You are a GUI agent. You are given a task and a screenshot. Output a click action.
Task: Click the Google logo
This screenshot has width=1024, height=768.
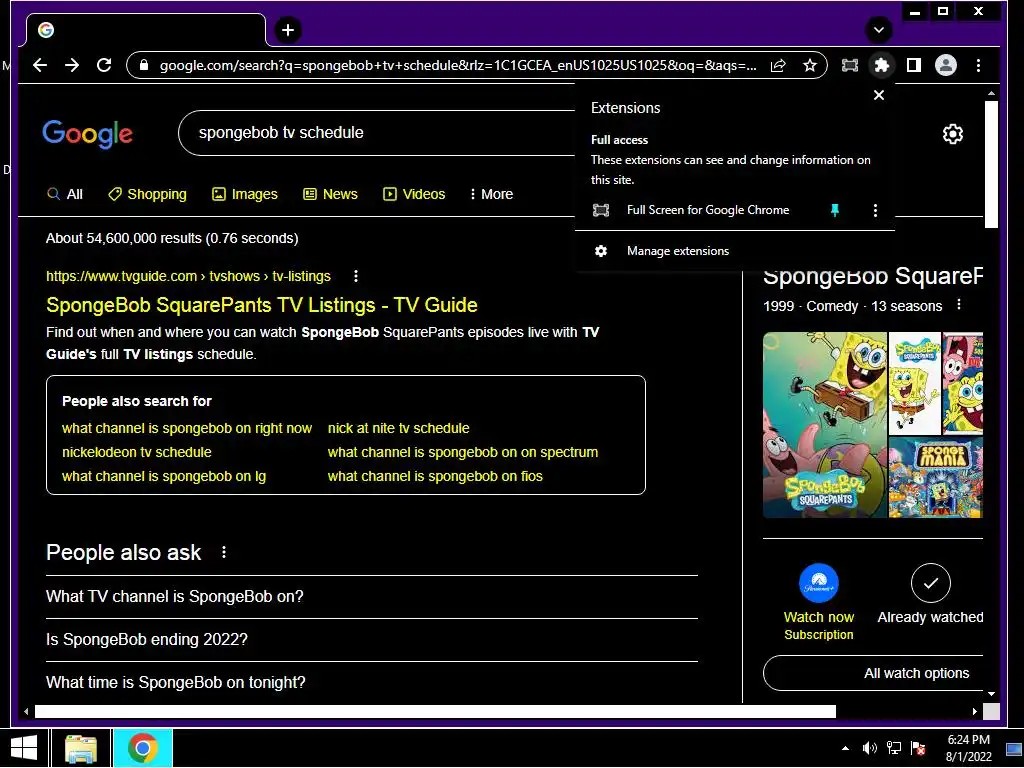pyautogui.click(x=88, y=134)
